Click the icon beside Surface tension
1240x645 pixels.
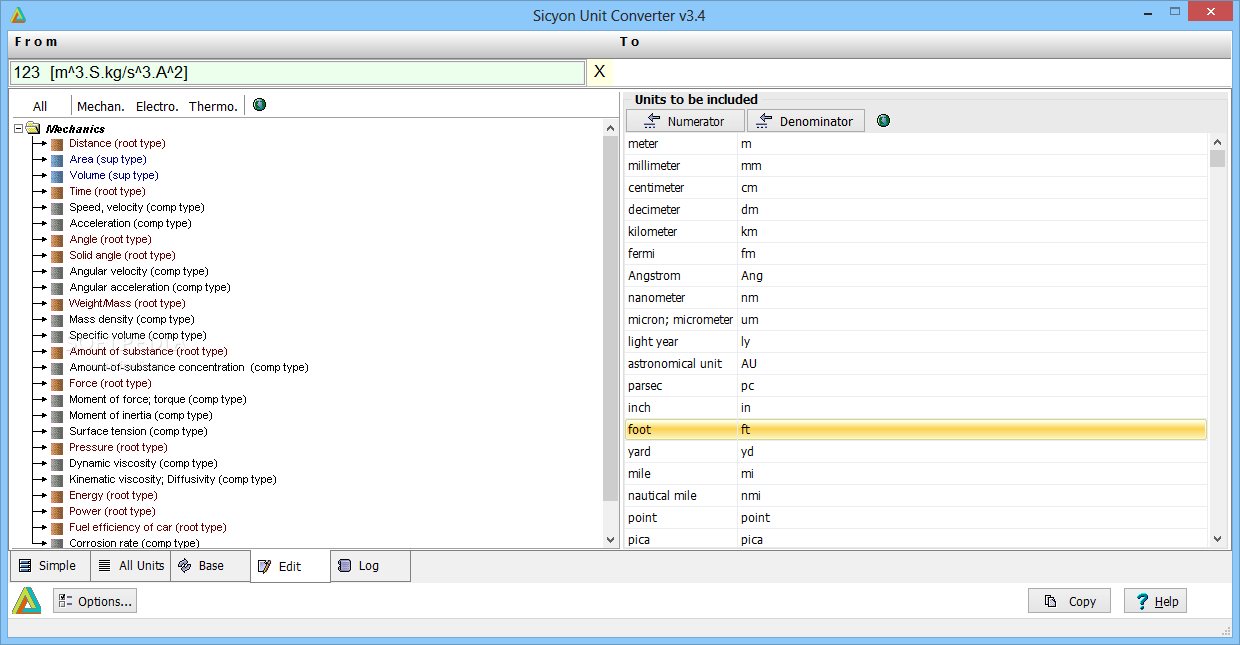click(x=57, y=432)
